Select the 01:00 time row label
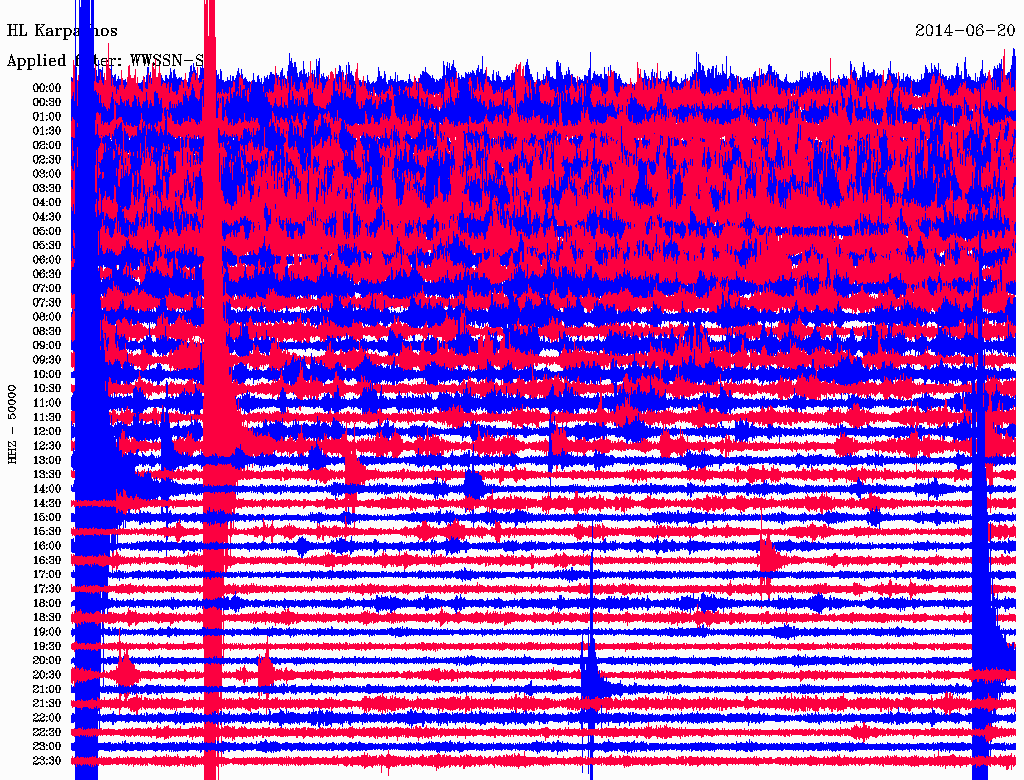The height and width of the screenshot is (780, 1024). click(47, 117)
